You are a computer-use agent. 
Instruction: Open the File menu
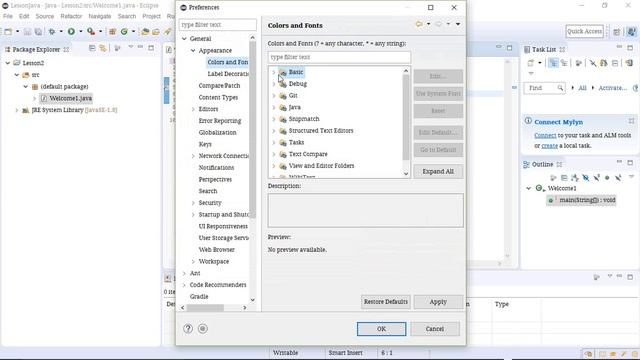click(x=8, y=16)
